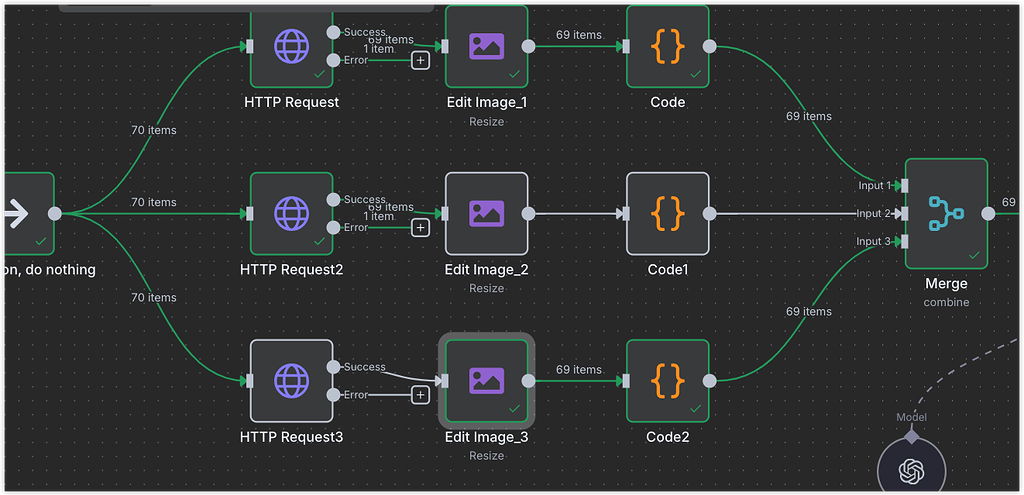
Task: Click the 'Edit Image_1' label
Action: [487, 103]
